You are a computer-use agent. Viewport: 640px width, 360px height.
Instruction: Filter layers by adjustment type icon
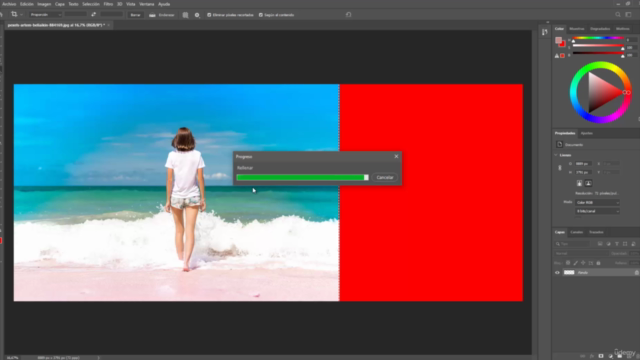(x=608, y=244)
